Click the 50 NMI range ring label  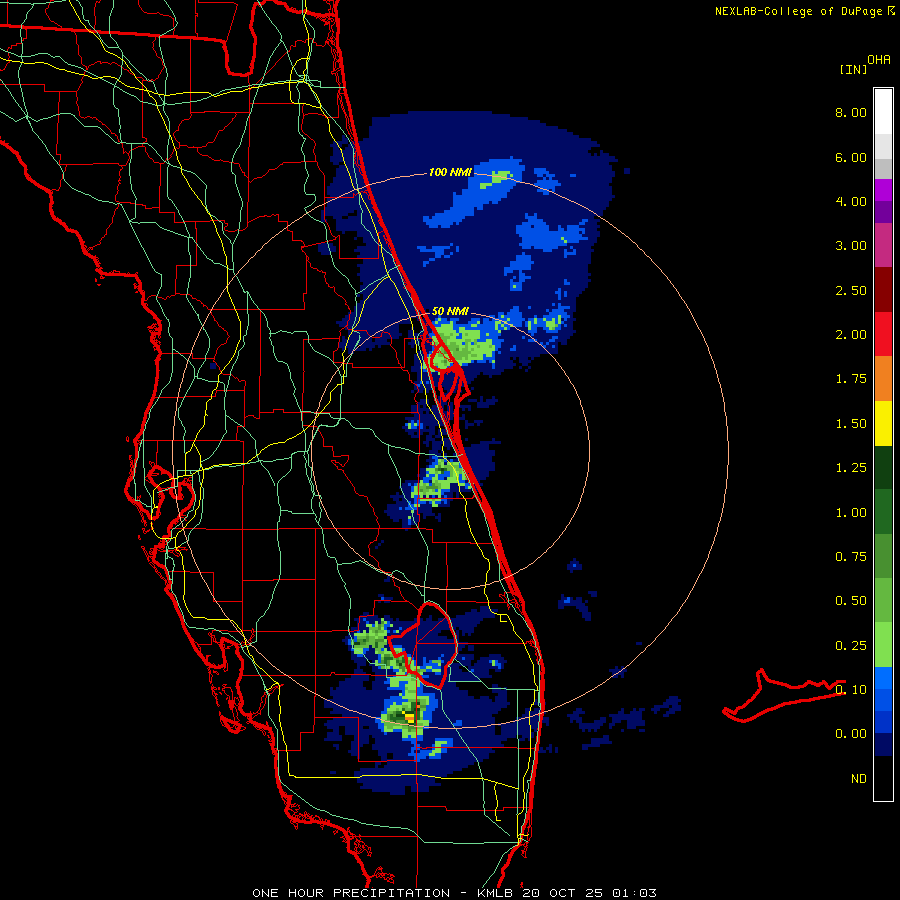[450, 311]
